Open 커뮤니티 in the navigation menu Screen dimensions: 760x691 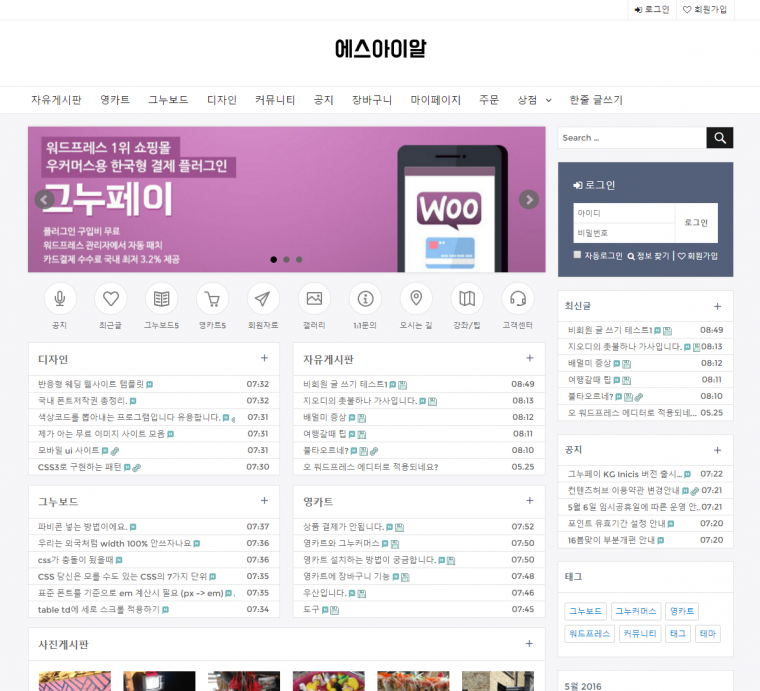pos(275,100)
